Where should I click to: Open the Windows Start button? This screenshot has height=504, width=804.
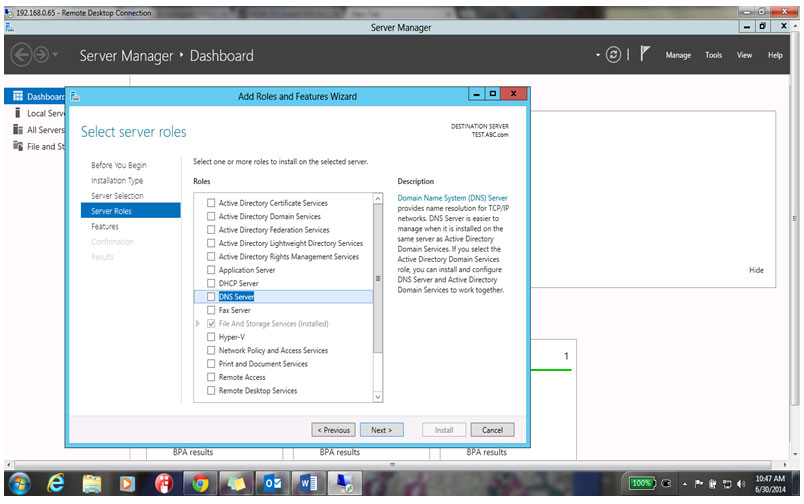pyautogui.click(x=19, y=483)
